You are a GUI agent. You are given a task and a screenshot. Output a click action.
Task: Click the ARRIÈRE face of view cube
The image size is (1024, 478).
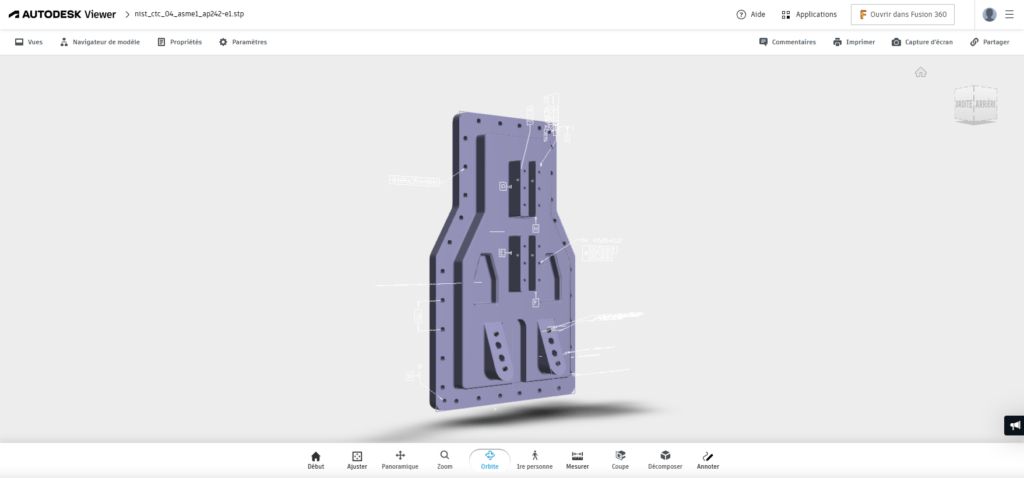tap(986, 104)
